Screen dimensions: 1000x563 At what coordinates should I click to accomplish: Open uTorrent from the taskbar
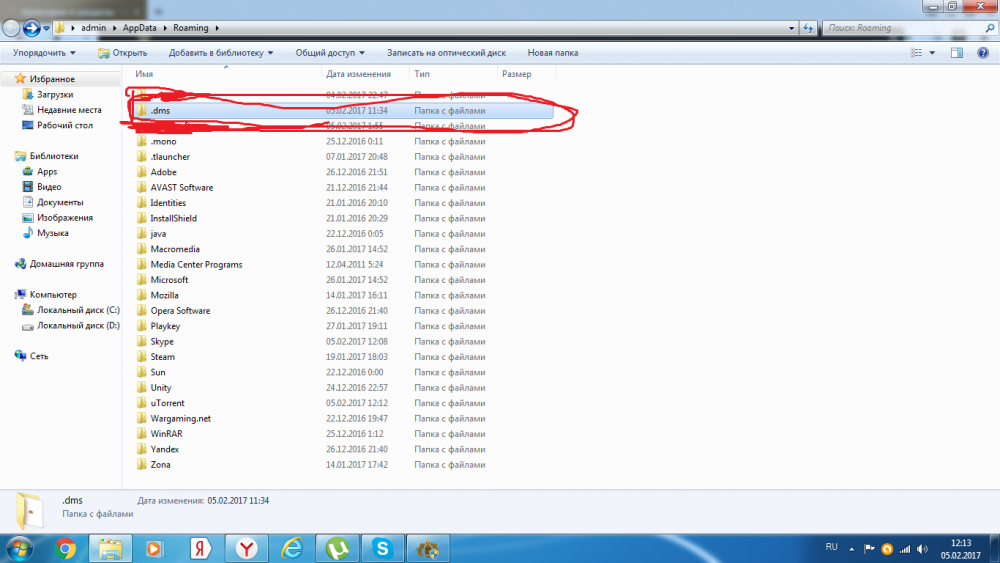pos(337,548)
